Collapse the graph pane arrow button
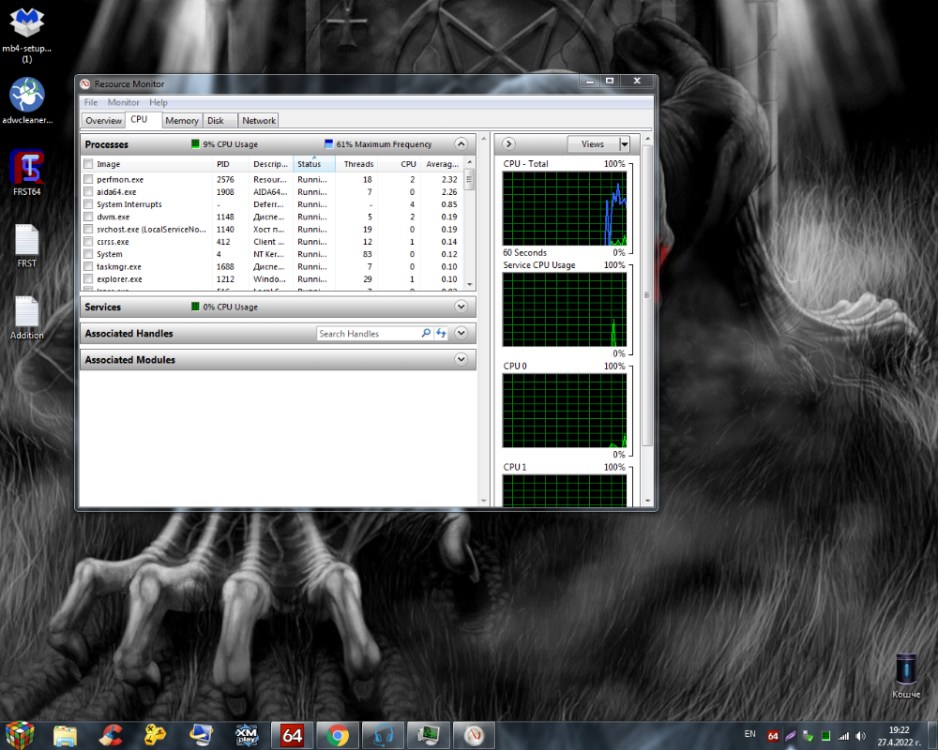Screen dimensions: 938x750 click(x=508, y=144)
